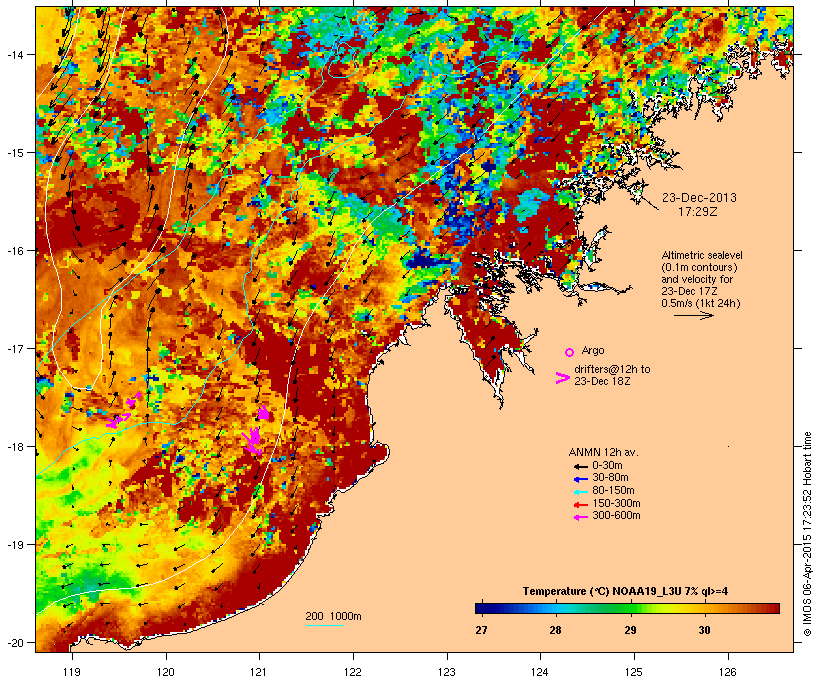The height and width of the screenshot is (680, 820).
Task: Click latitude axis label -16
Action: tap(14, 251)
